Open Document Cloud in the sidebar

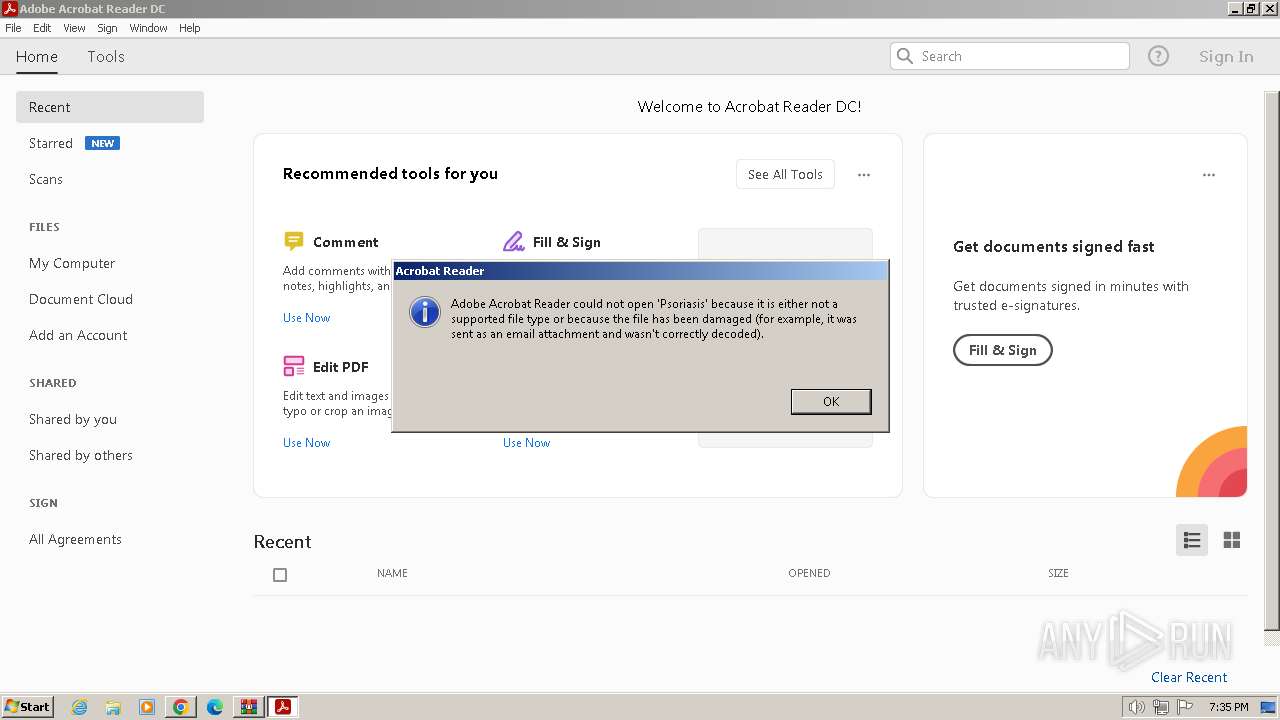(x=81, y=299)
